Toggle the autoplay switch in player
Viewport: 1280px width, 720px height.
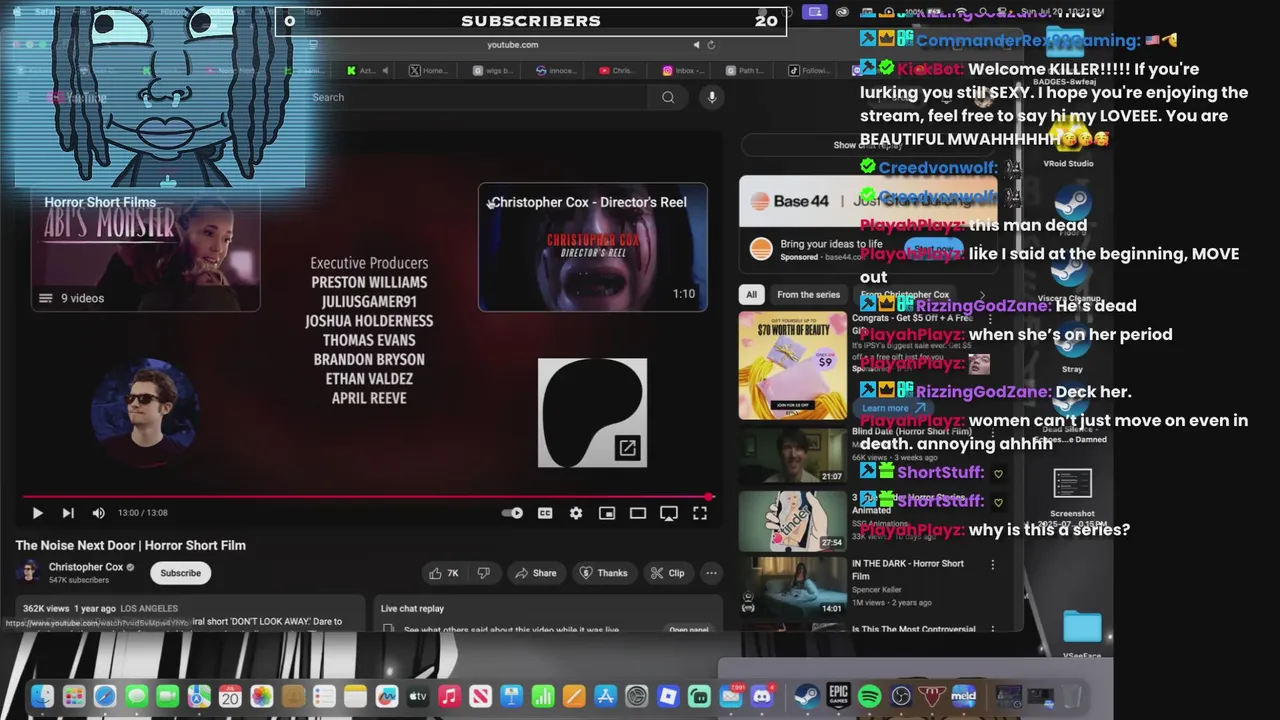(x=512, y=513)
